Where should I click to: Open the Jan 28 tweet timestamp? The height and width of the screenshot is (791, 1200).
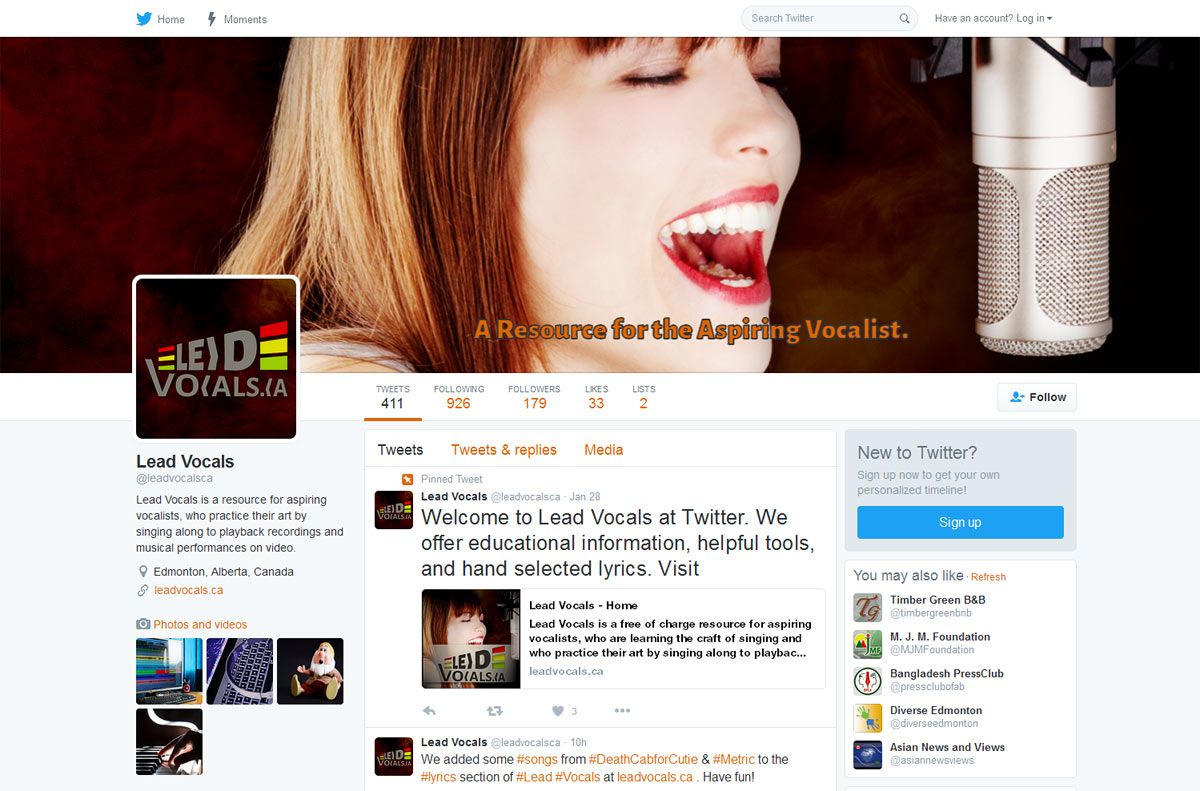point(585,497)
